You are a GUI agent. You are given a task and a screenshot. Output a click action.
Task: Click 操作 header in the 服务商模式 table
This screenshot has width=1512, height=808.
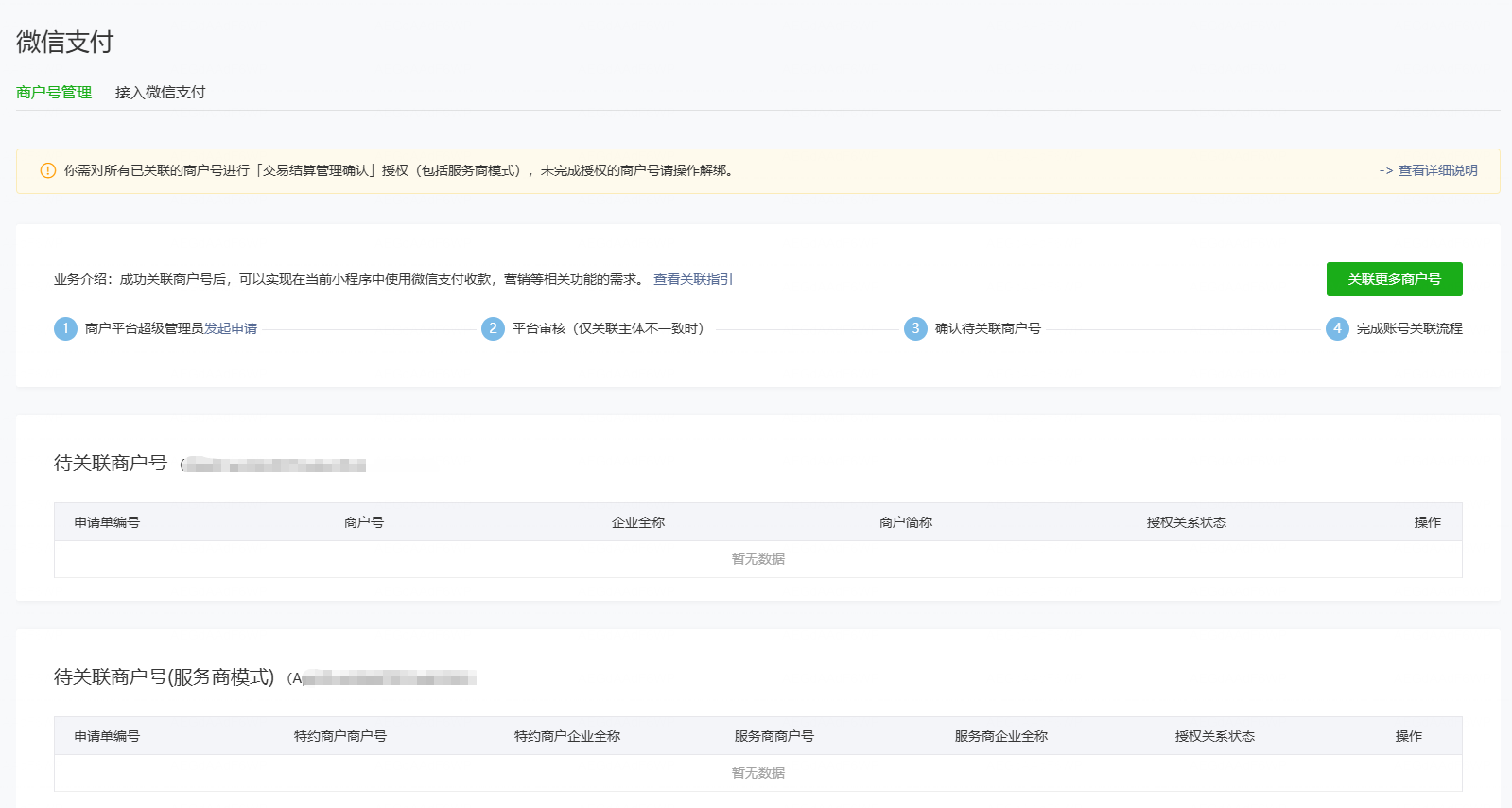(1409, 736)
